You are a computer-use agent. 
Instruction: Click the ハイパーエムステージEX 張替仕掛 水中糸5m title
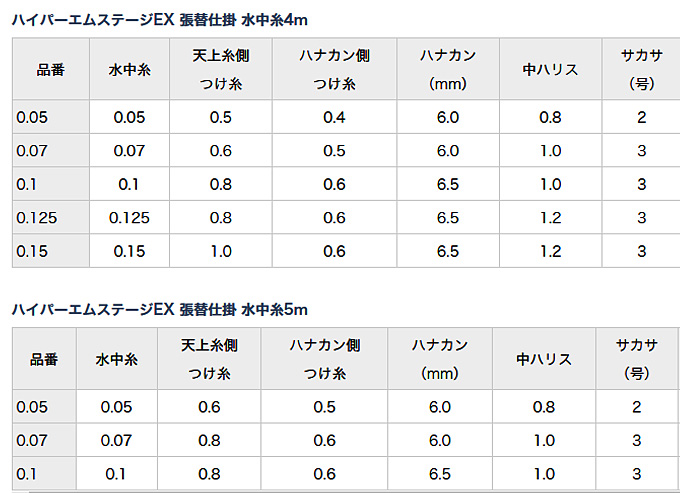pos(160,310)
